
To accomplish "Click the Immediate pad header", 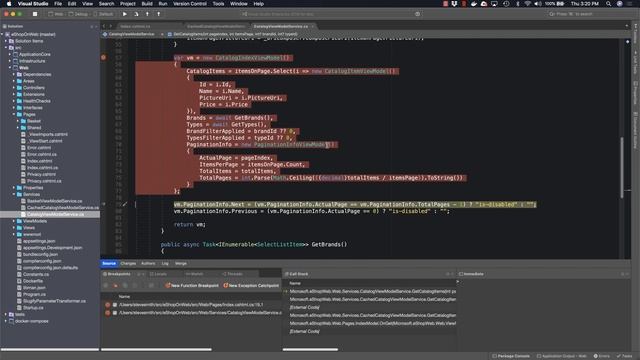I will 471,274.
